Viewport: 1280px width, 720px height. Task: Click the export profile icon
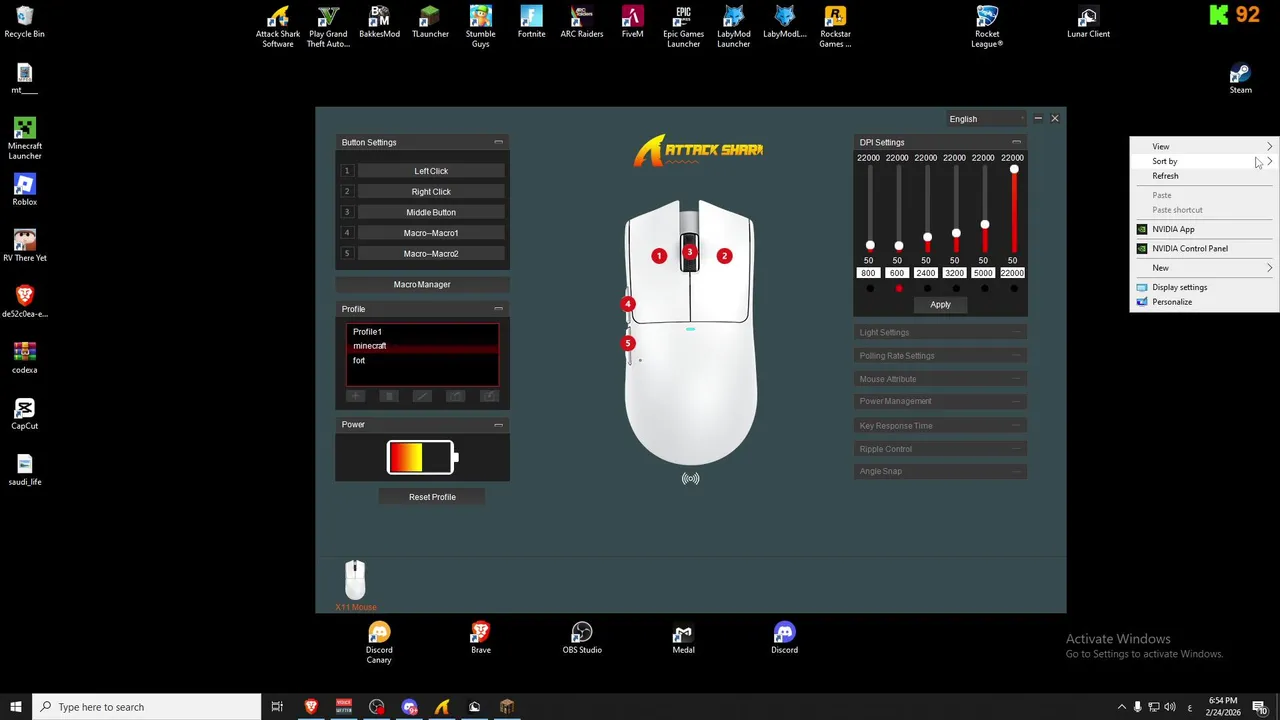[489, 396]
